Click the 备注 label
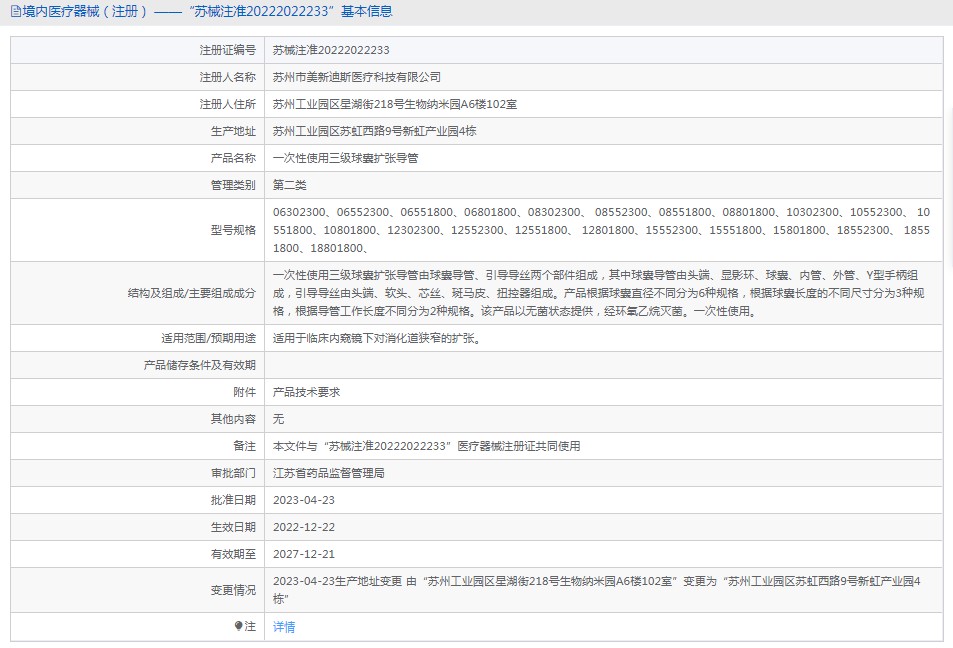Screen dimensions: 953x648 pyautogui.click(x=244, y=446)
